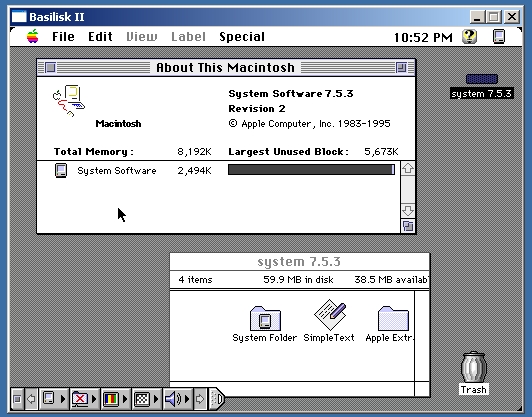Screen dimensions: 532x417
Task: Maximize the Basilisk II window
Action: click(x=494, y=17)
